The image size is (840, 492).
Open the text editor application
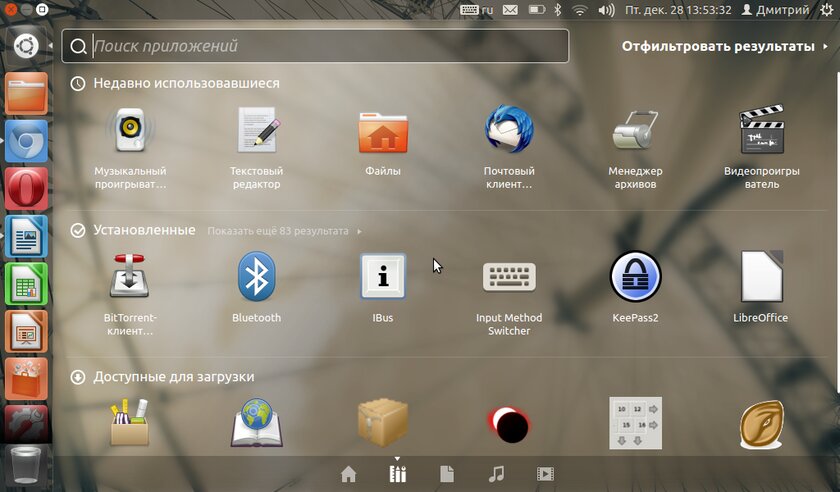click(x=256, y=131)
